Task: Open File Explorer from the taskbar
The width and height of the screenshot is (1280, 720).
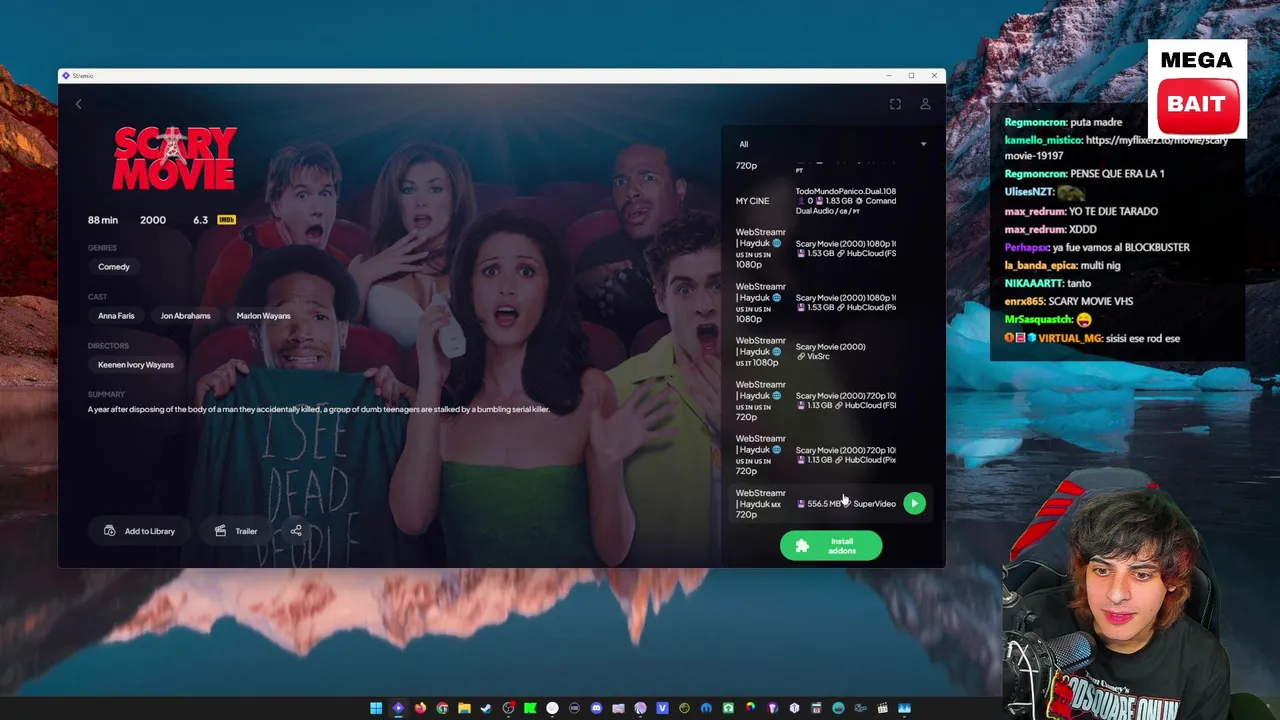Action: pos(464,708)
